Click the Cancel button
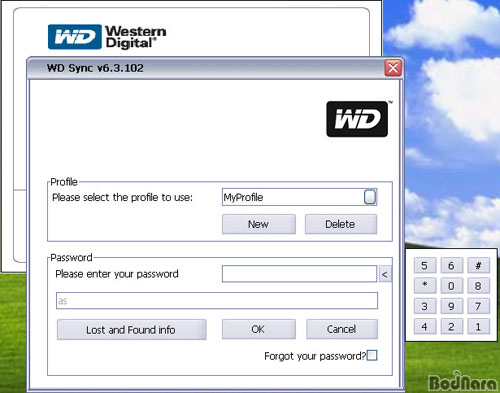500x393 pixels. 342,329
